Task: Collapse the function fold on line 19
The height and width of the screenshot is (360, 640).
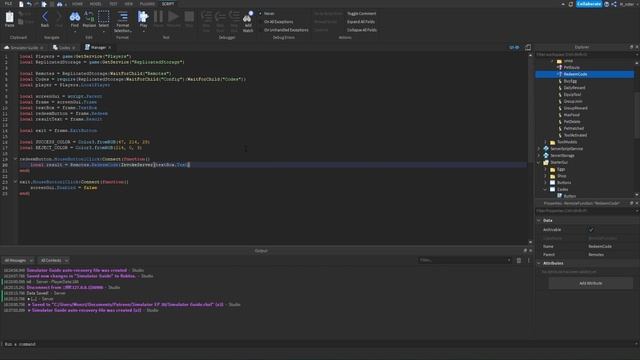Action: (16, 159)
